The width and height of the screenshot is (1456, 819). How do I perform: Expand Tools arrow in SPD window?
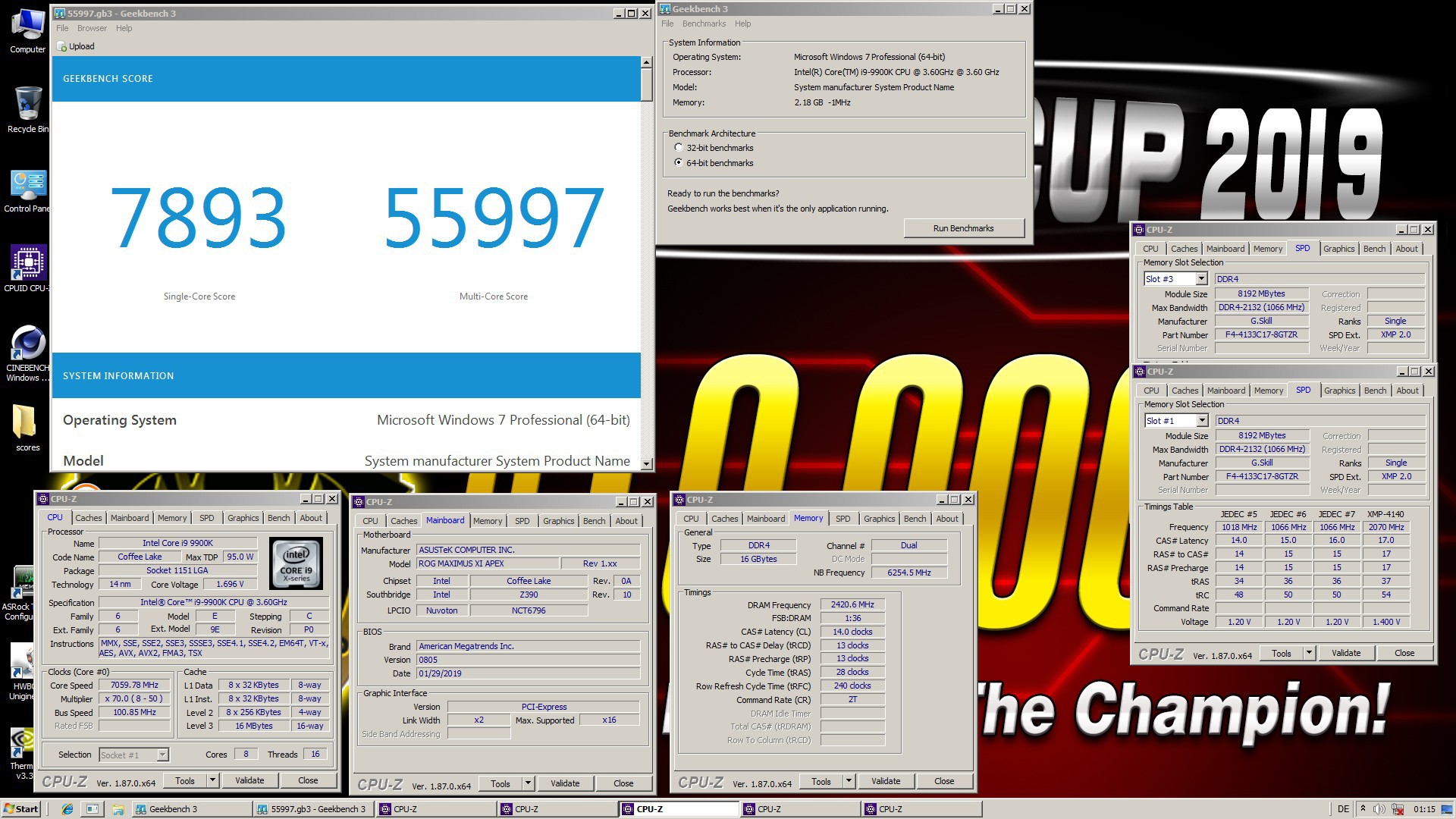click(x=1309, y=653)
